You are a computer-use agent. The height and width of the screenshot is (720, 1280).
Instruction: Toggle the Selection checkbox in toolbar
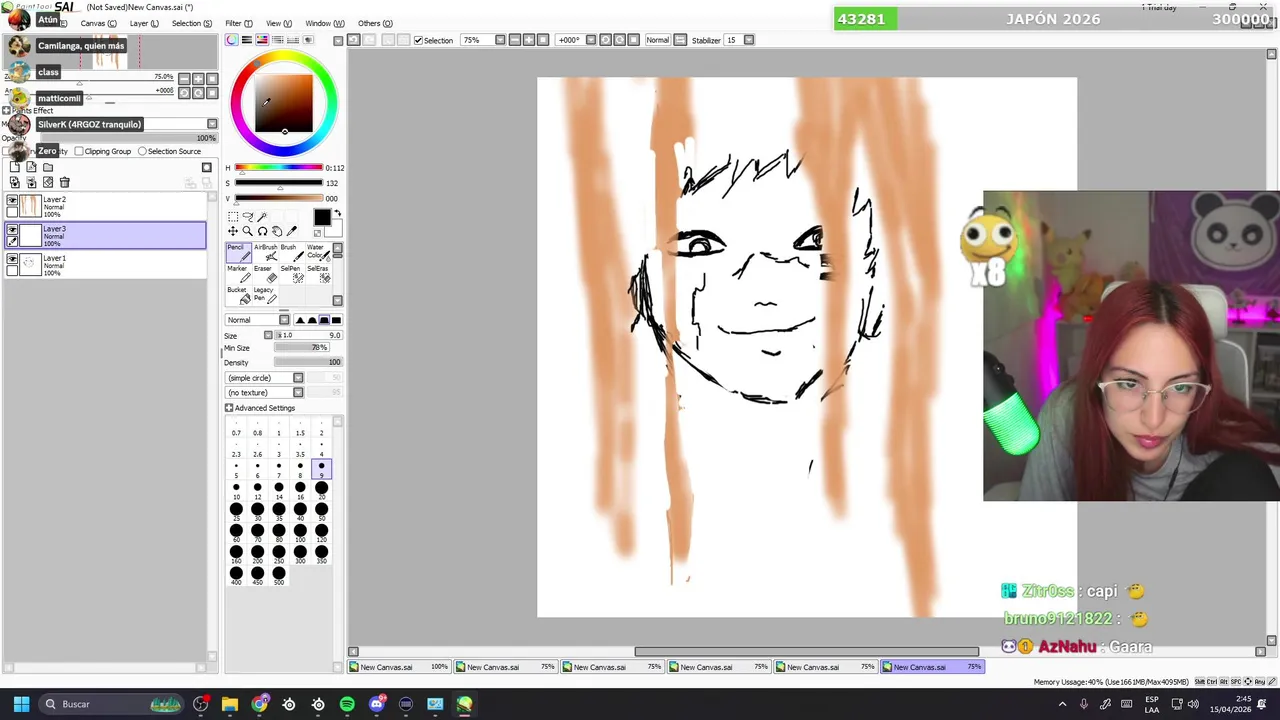pos(419,40)
